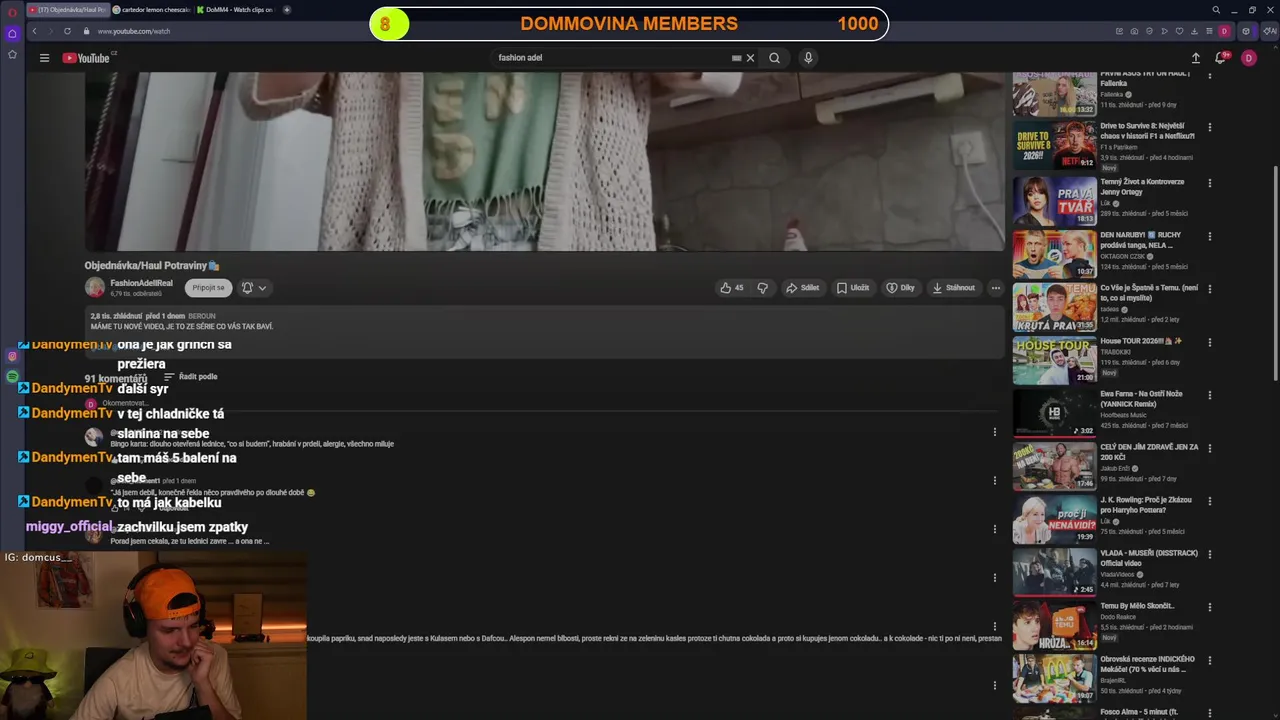The image size is (1280, 720).
Task: Toggle the channel notification bell
Action: 247,288
